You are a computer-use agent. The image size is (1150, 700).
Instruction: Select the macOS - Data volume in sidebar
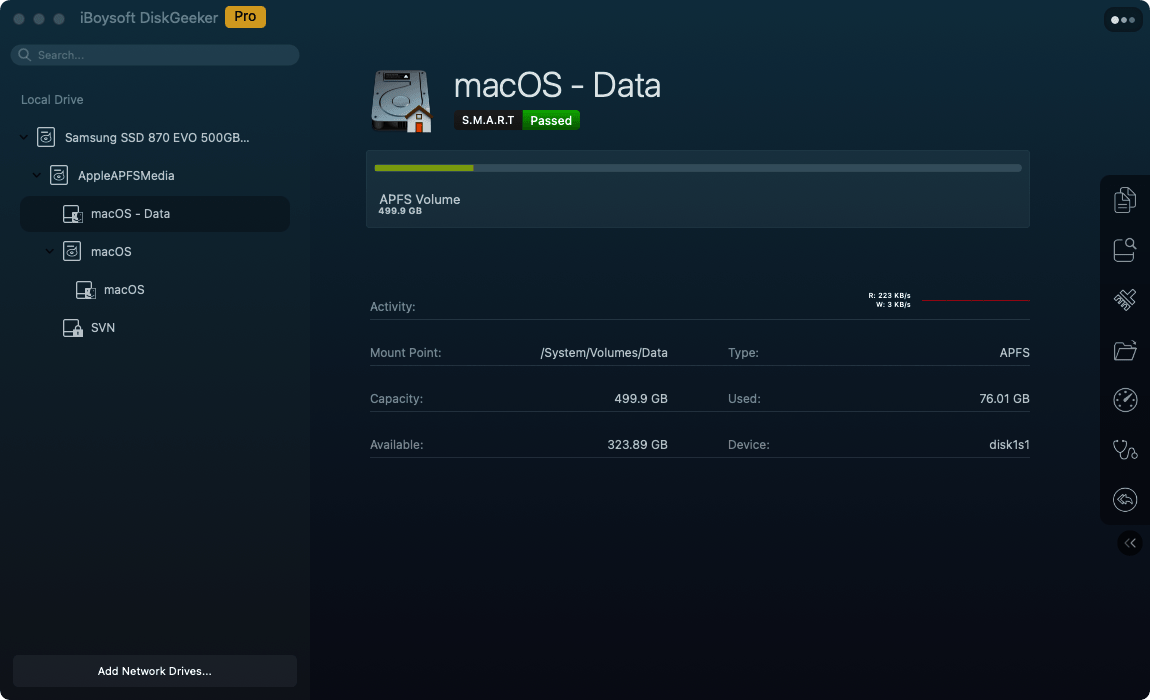[x=130, y=214]
